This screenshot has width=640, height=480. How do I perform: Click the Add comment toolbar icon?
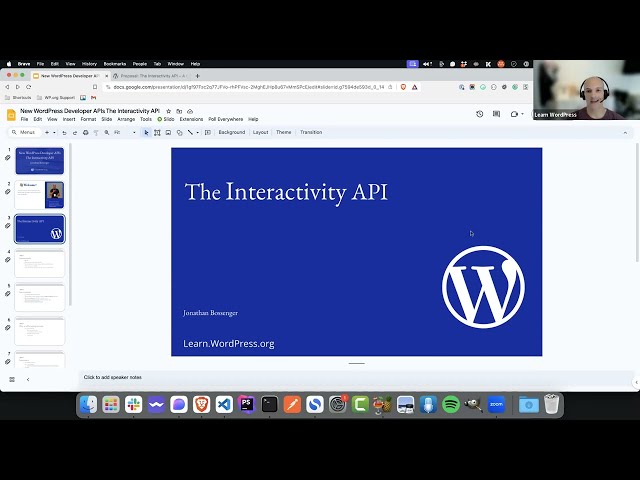click(x=208, y=133)
